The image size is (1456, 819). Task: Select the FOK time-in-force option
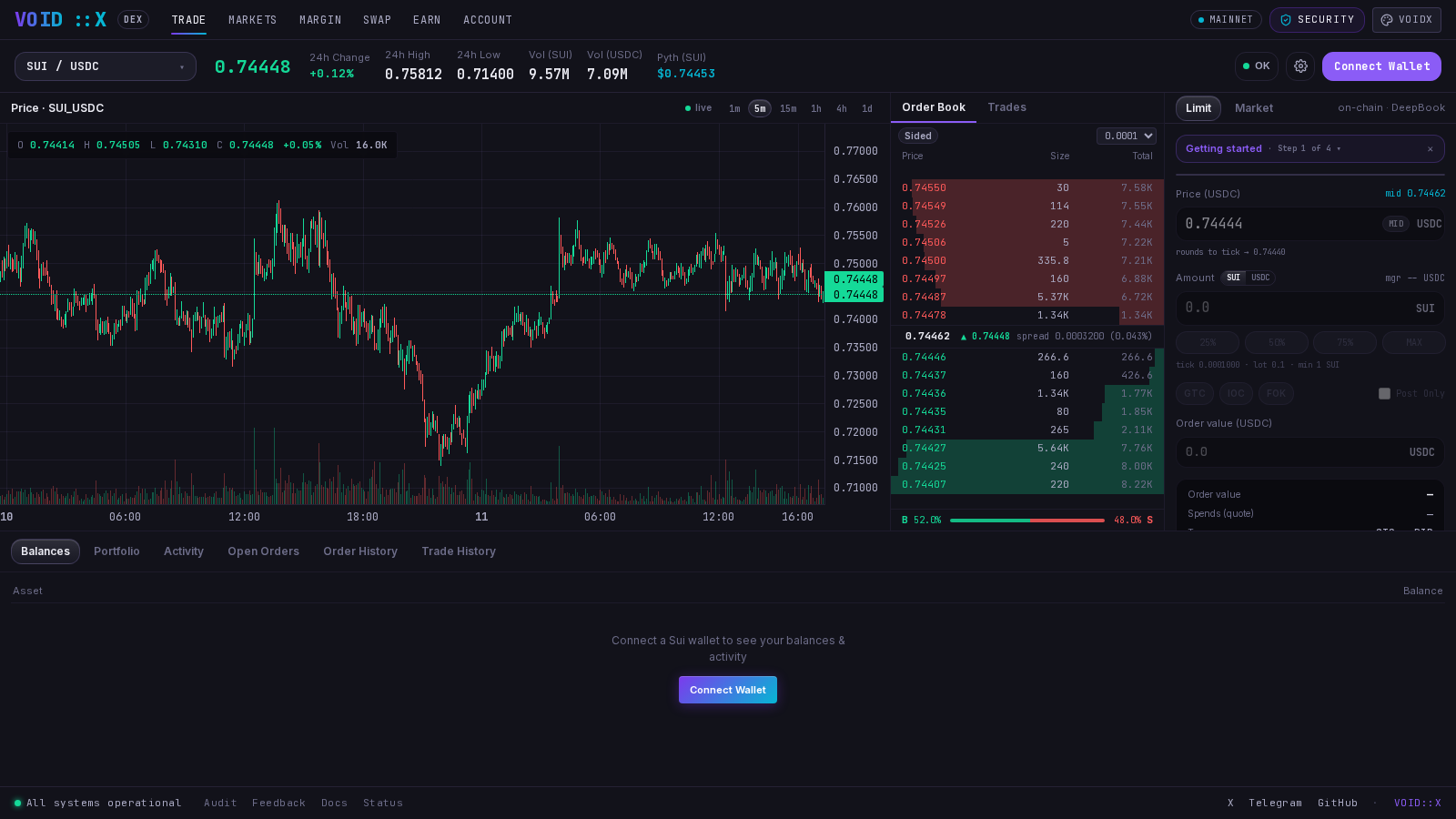[1276, 393]
